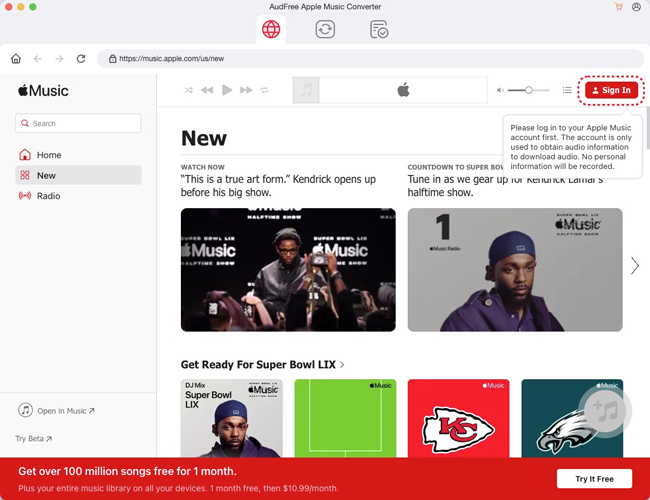Navigate forward with the right arrow
650x500 pixels.
click(59, 58)
